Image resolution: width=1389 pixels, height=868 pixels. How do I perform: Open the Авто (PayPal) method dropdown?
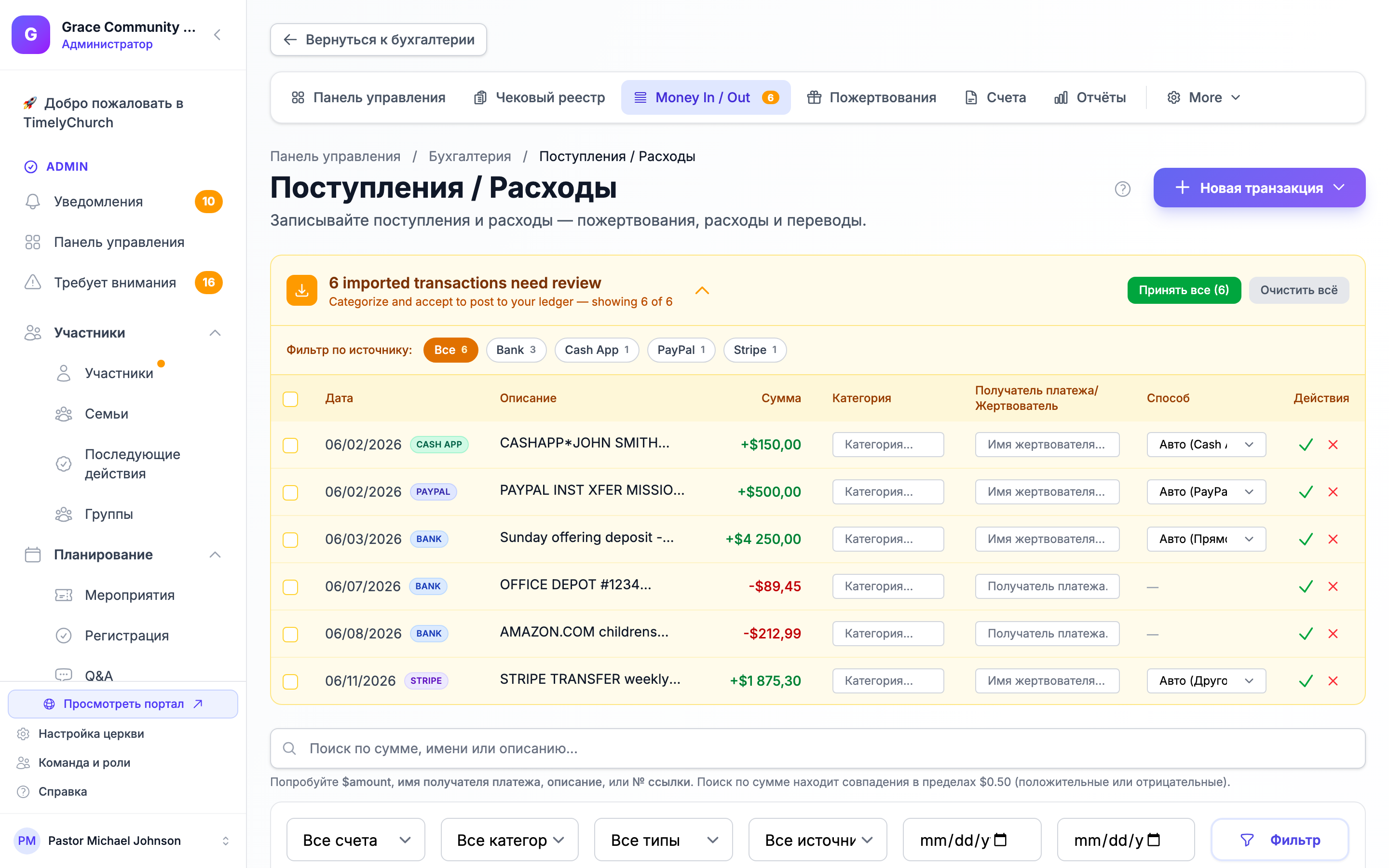pos(1206,492)
